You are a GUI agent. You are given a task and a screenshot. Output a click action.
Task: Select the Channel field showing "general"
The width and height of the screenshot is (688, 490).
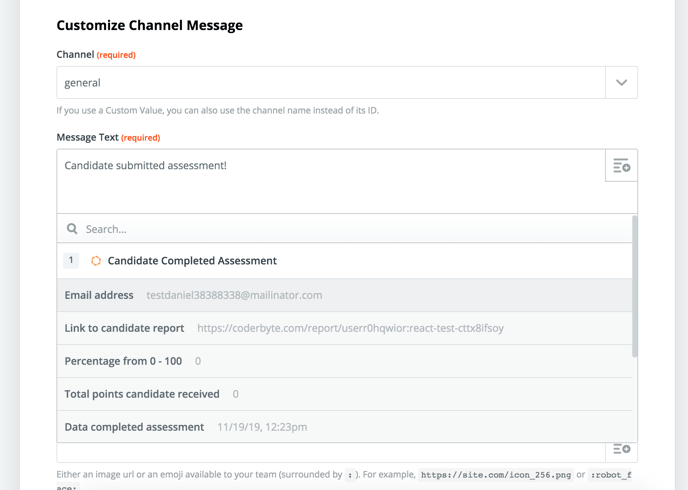pos(330,83)
